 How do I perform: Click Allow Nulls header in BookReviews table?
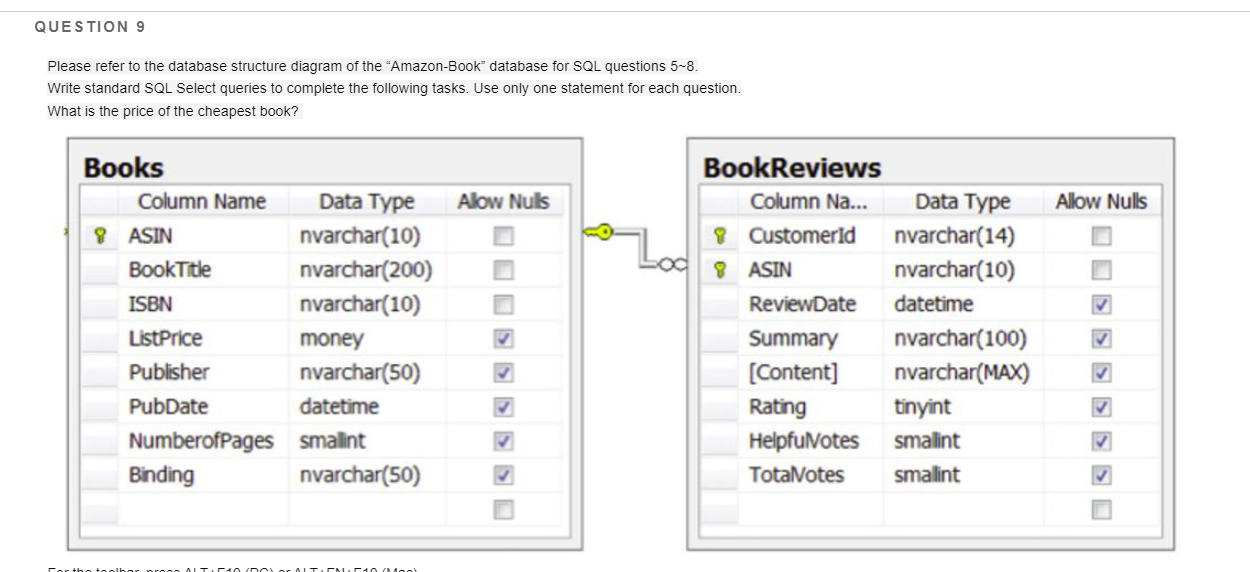1101,202
